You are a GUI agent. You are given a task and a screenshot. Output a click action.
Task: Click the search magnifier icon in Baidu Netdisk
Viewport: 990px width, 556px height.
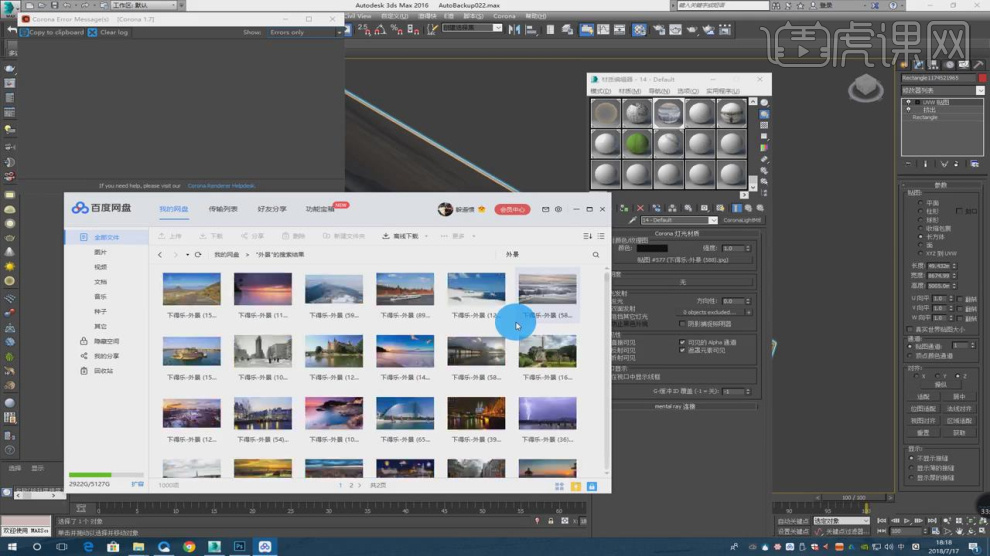point(595,254)
